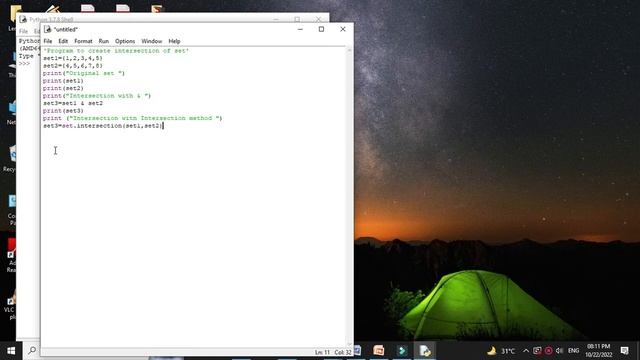Open the weather widget showing 31°C
Image resolution: width=640 pixels, height=360 pixels.
click(501, 351)
